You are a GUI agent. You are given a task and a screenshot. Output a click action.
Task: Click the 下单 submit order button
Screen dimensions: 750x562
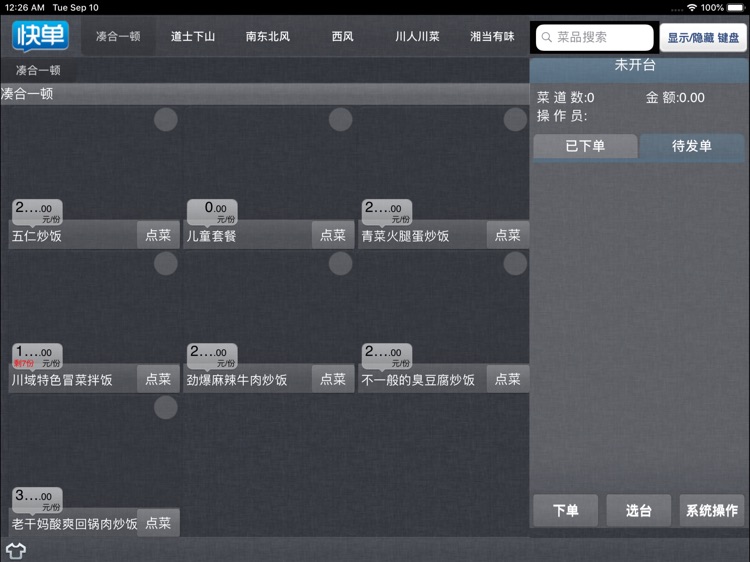566,510
